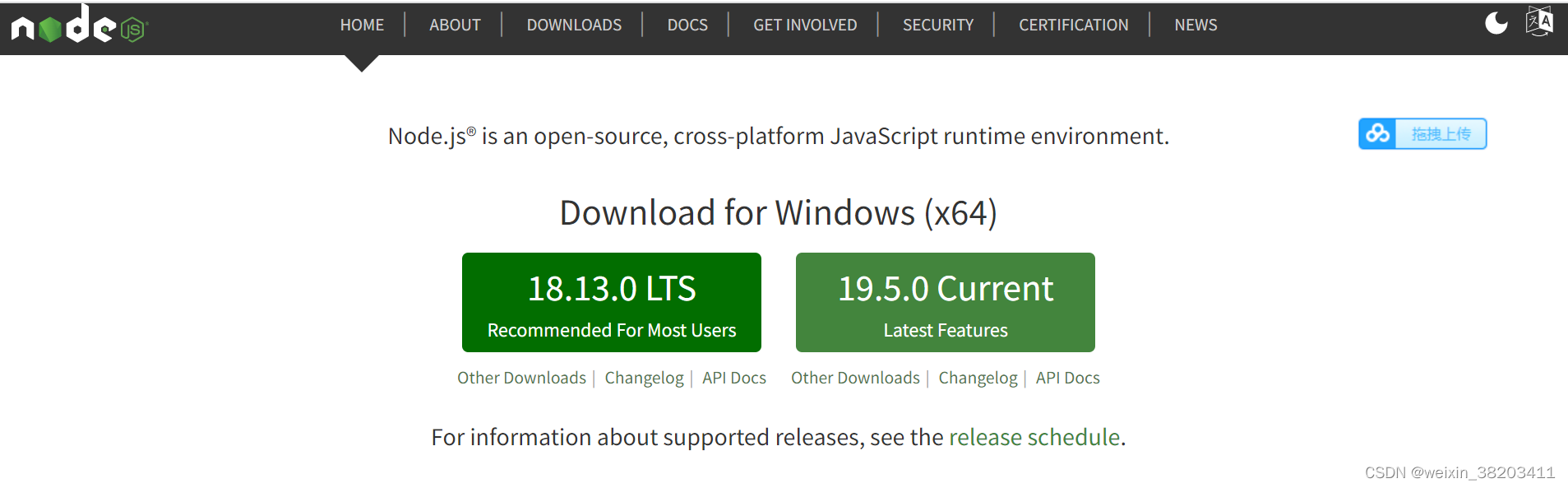Click the Node.js runtime environment description text
This screenshot has height=488, width=1568.
(778, 136)
